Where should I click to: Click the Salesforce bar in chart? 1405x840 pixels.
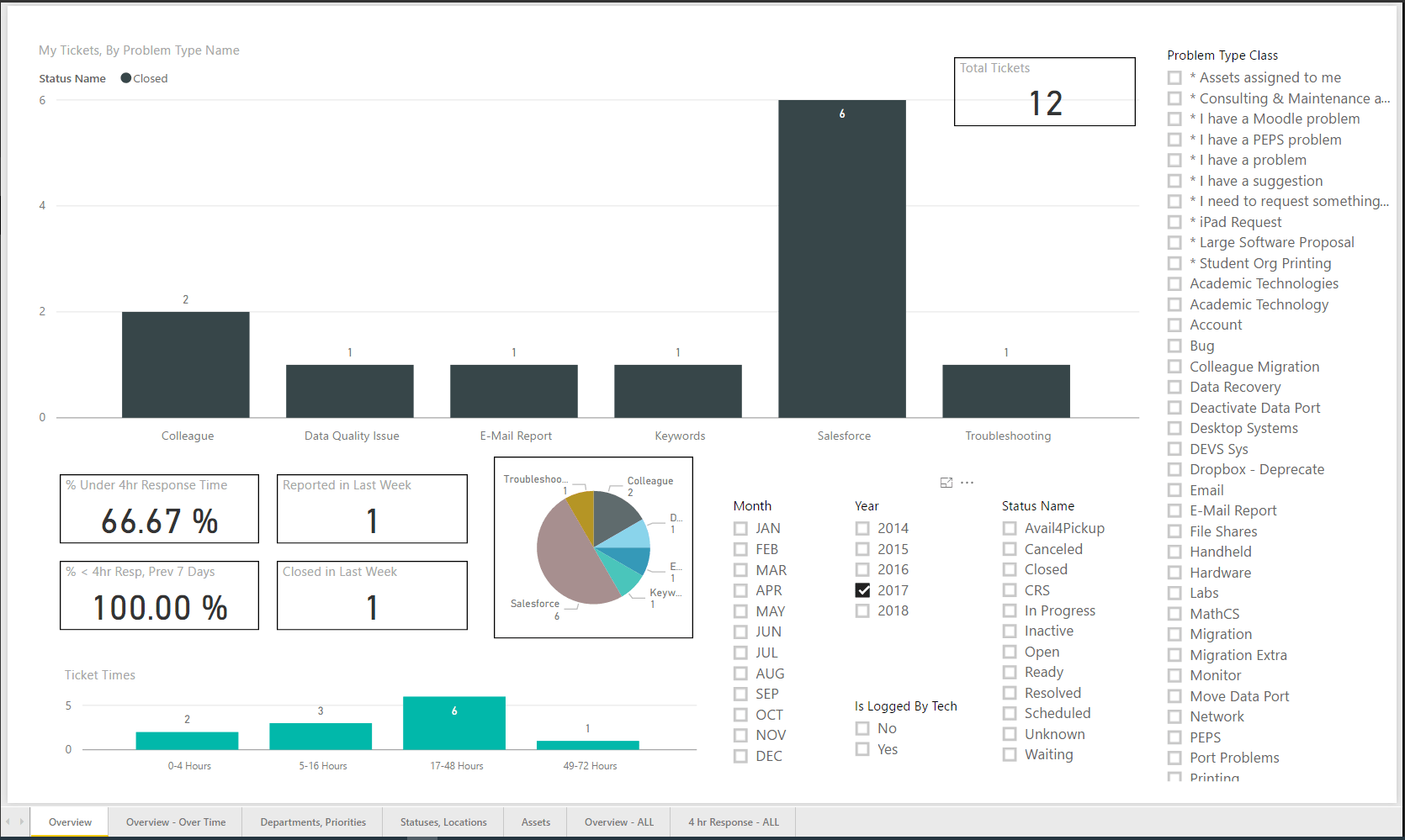(841, 259)
